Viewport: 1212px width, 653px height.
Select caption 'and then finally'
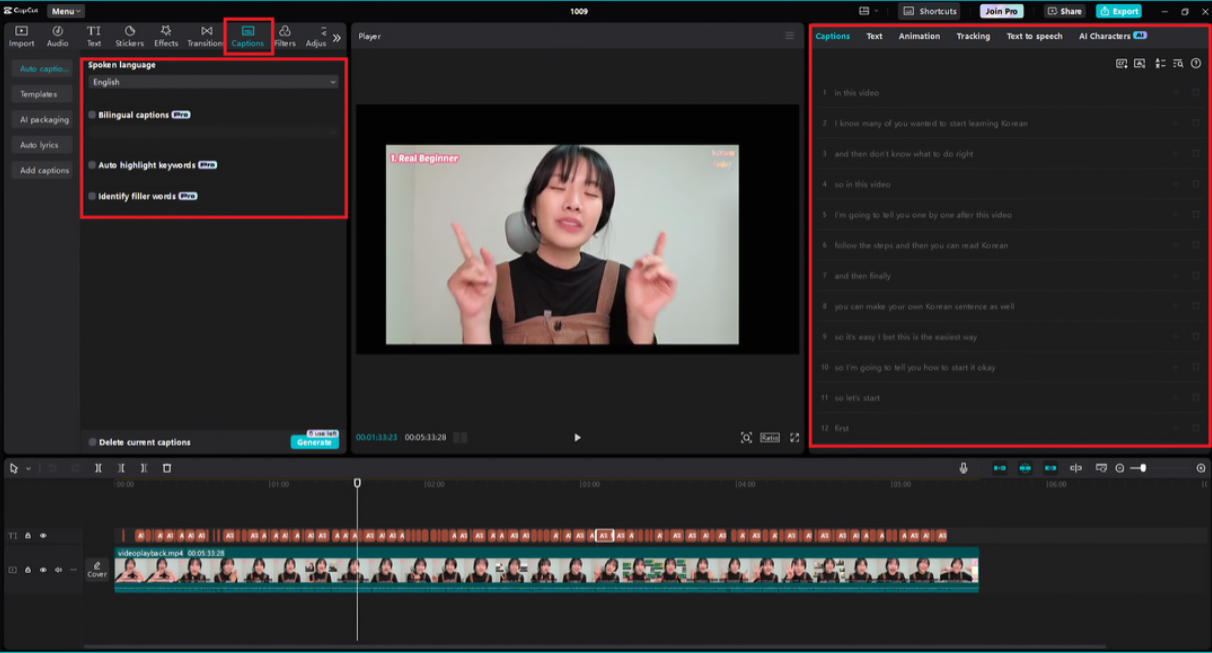[862, 276]
